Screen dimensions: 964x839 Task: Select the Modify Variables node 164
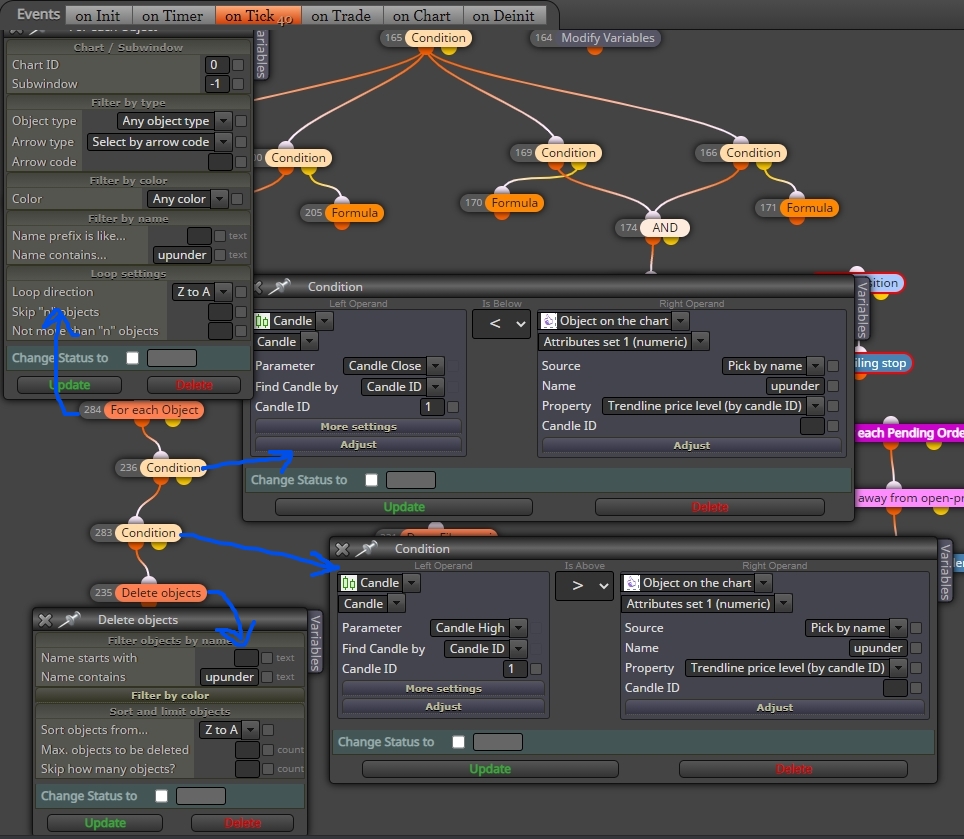click(x=607, y=38)
